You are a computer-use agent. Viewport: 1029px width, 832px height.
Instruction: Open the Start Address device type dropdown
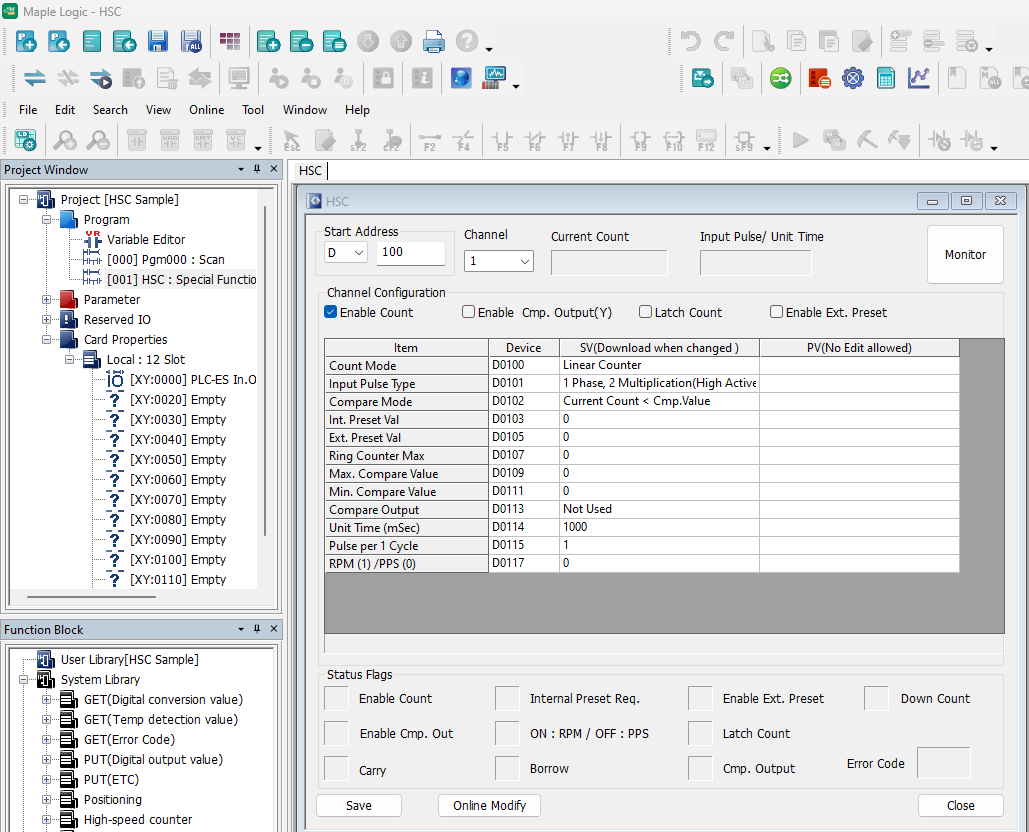click(346, 253)
